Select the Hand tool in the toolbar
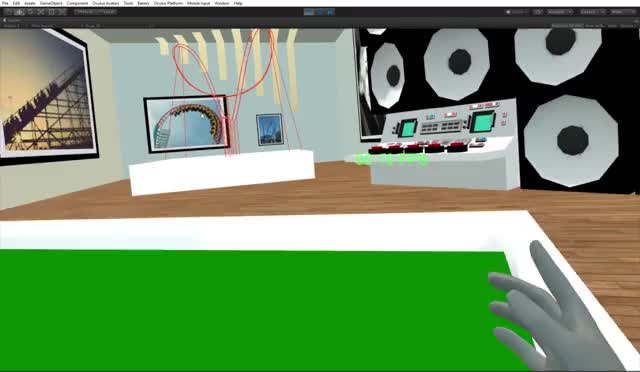 pyautogui.click(x=8, y=12)
